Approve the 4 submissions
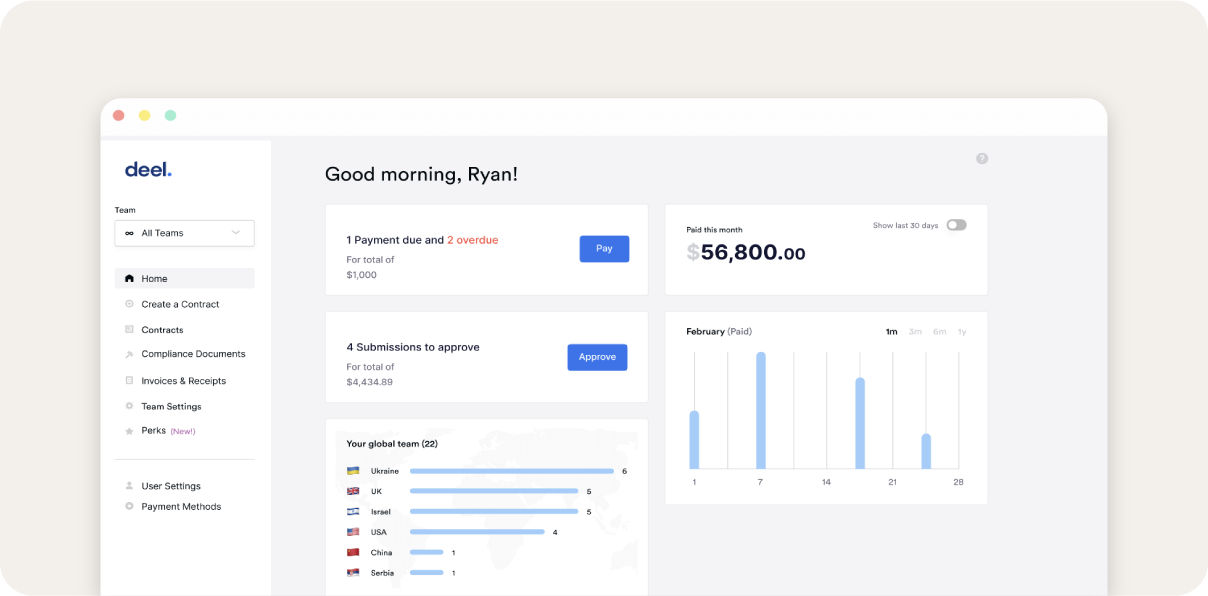 [x=597, y=357]
